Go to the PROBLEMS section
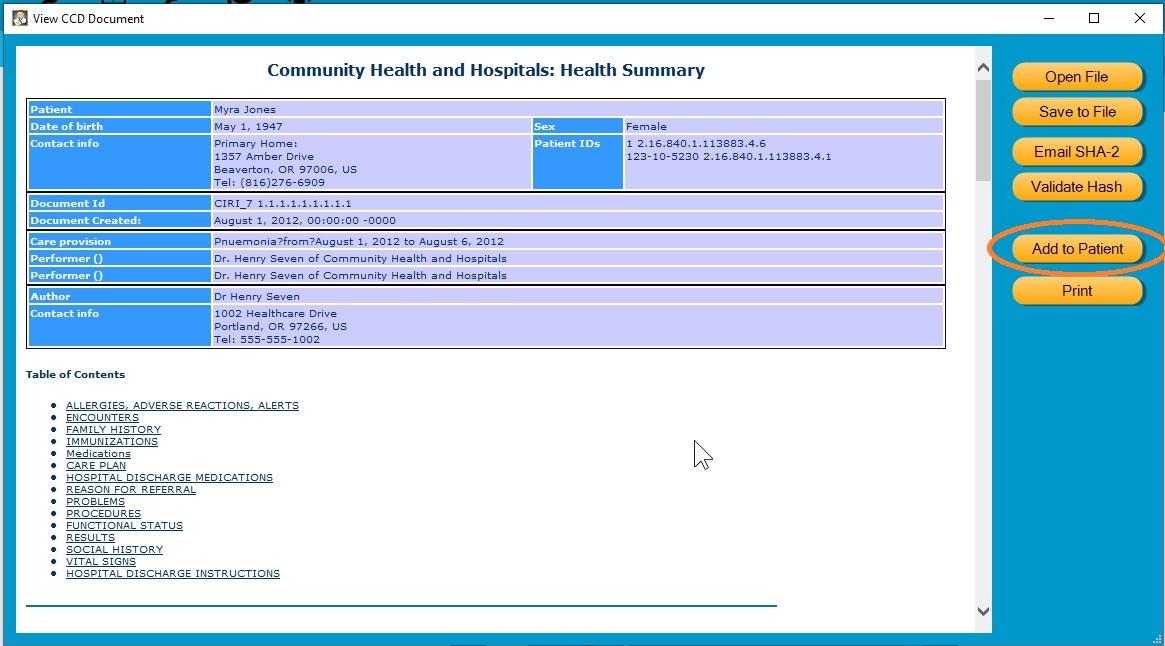Viewport: 1165px width, 646px height. (x=95, y=501)
